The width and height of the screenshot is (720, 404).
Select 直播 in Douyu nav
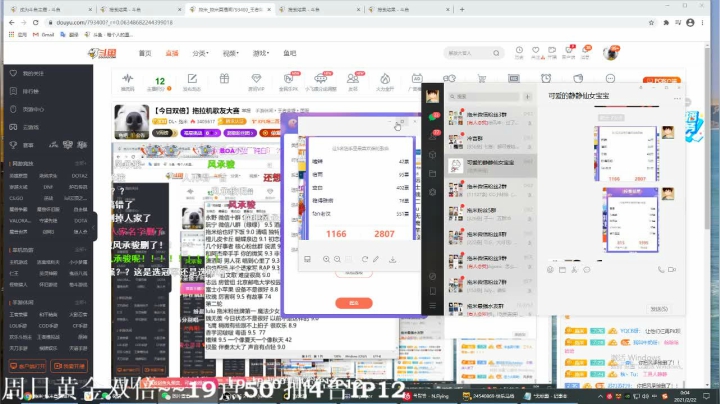click(172, 53)
